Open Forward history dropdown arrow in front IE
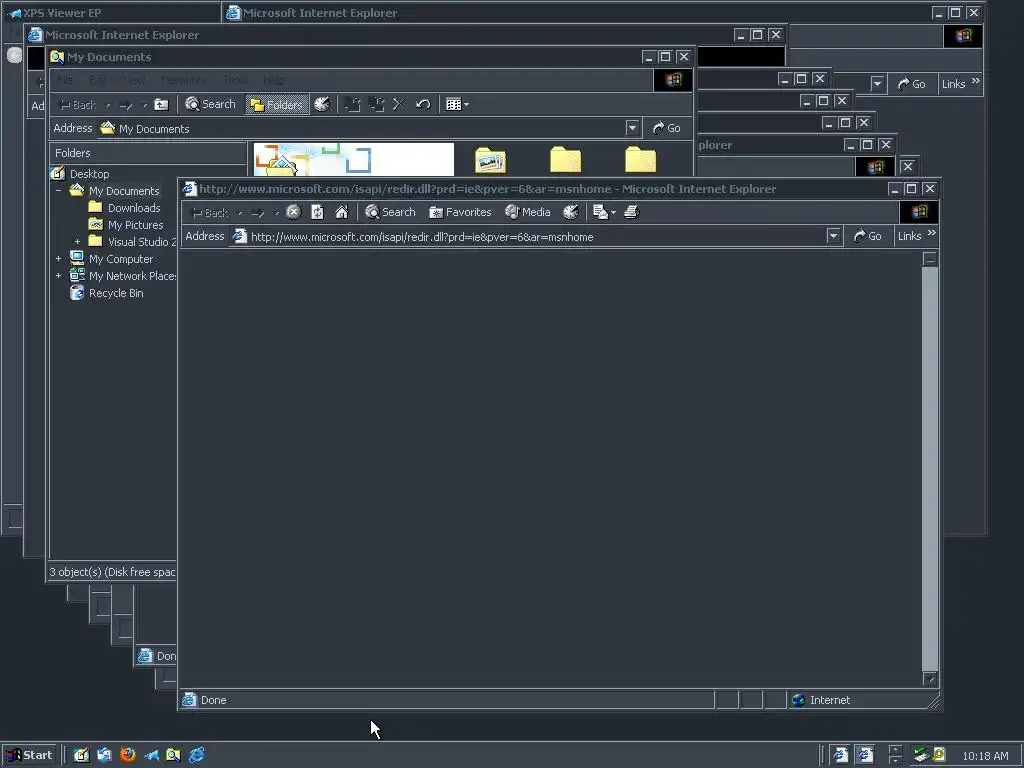This screenshot has height=768, width=1024. point(276,213)
